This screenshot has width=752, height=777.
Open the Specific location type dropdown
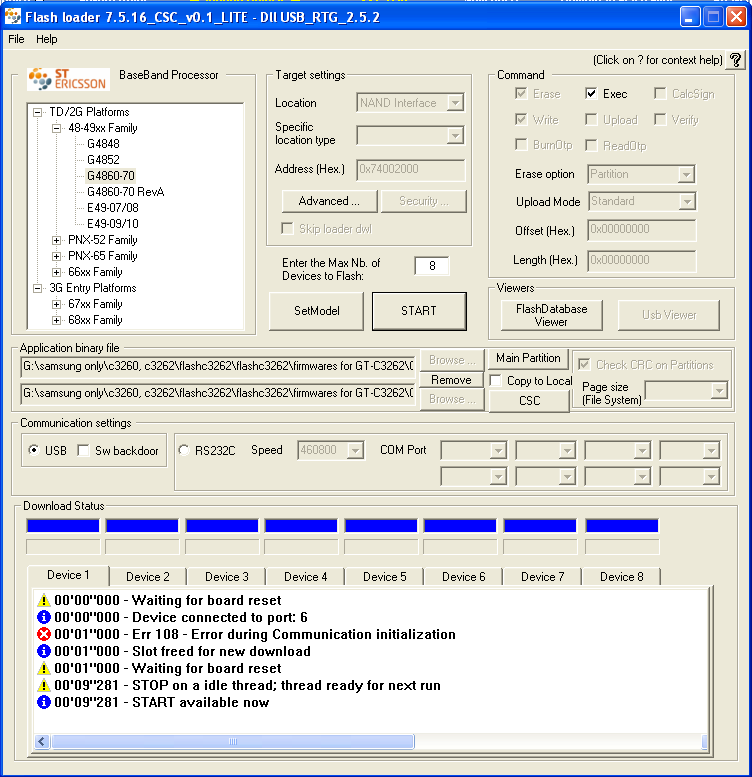pyautogui.click(x=455, y=135)
